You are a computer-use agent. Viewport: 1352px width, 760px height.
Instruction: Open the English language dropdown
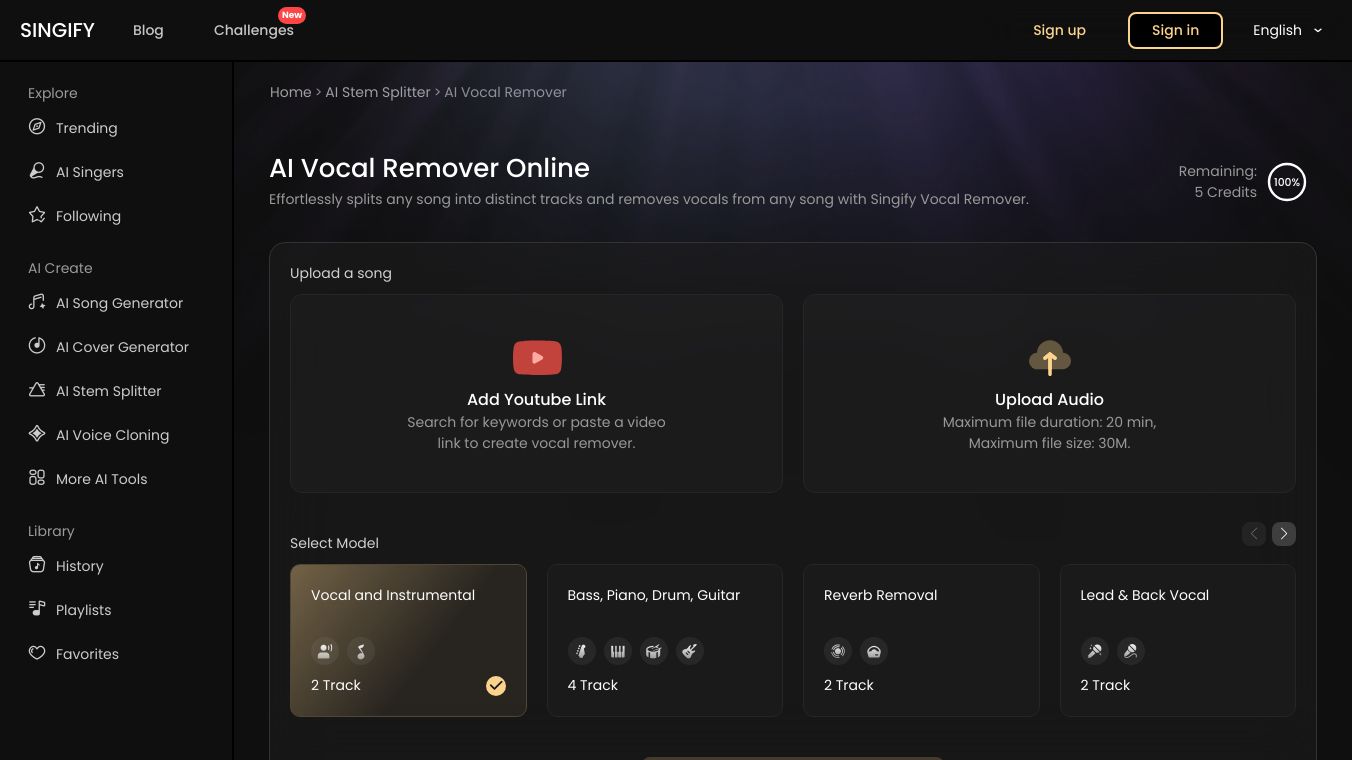(1288, 30)
